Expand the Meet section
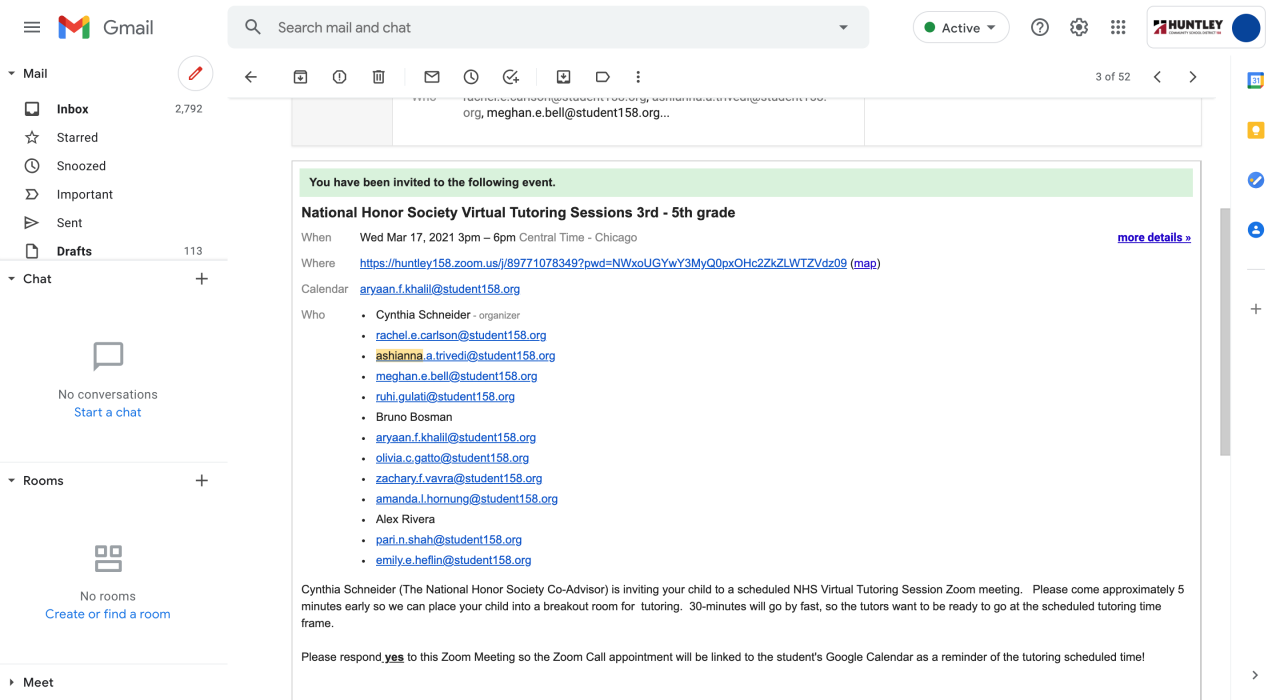 point(12,683)
